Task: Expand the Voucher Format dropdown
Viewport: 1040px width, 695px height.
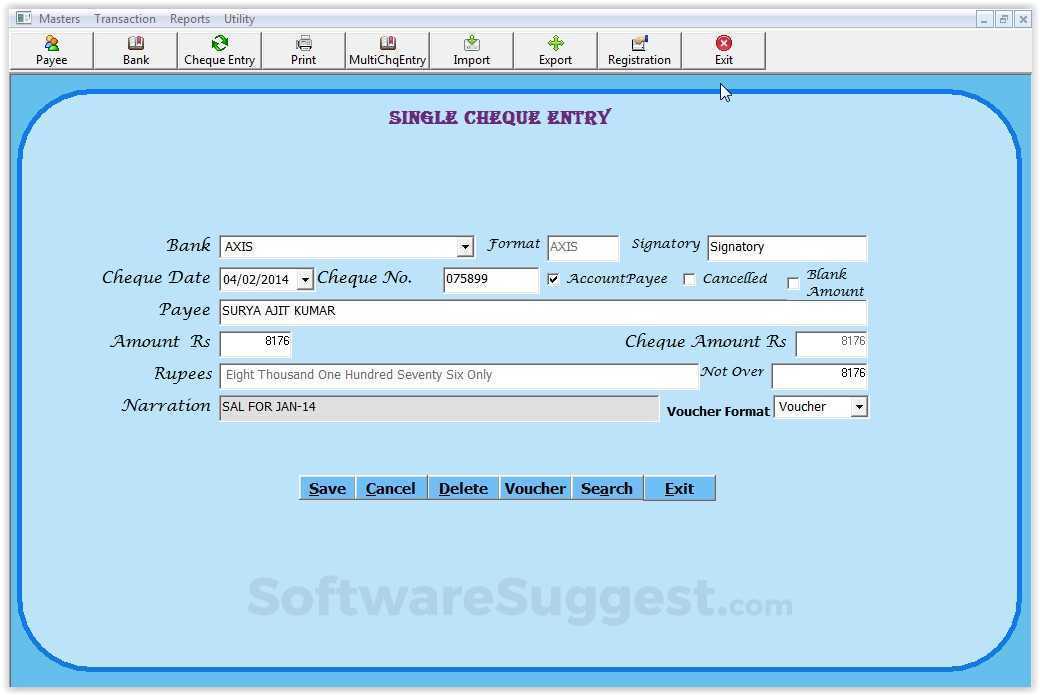Action: [x=859, y=407]
